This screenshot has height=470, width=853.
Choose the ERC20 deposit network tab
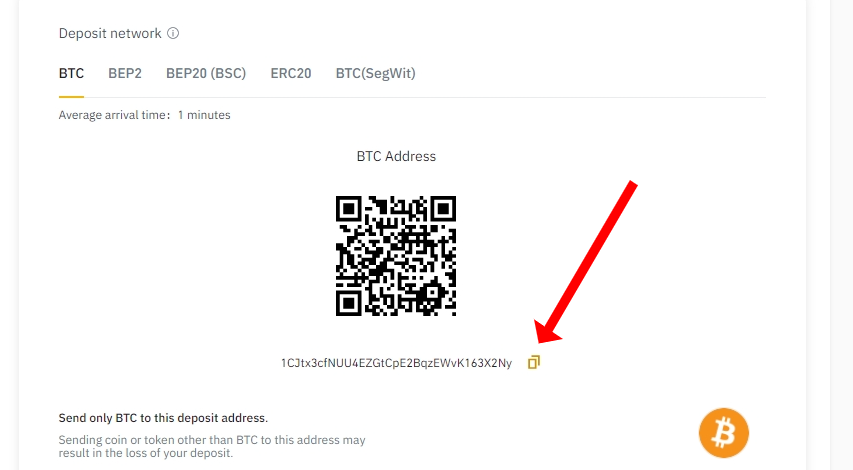[x=290, y=73]
